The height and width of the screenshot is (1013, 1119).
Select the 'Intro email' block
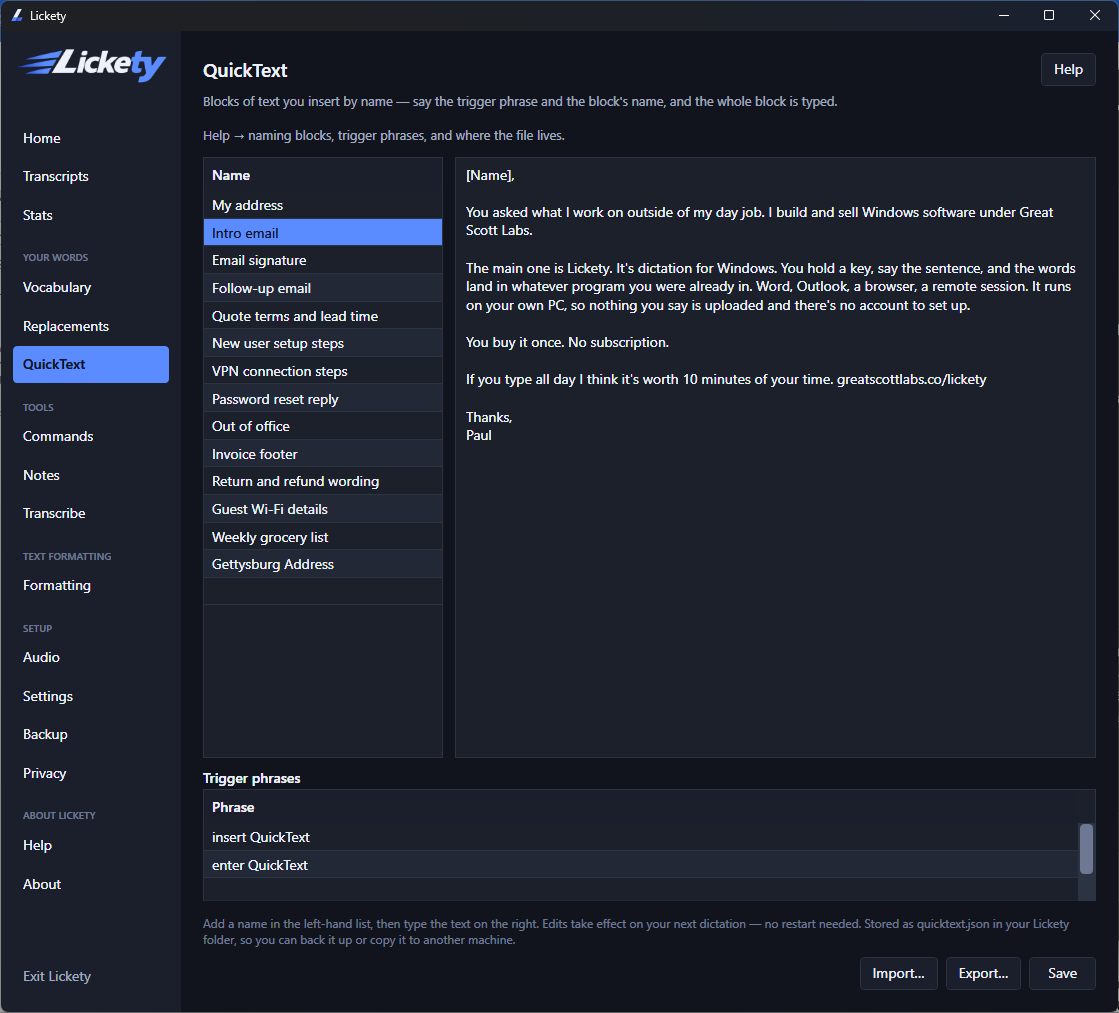tap(323, 233)
